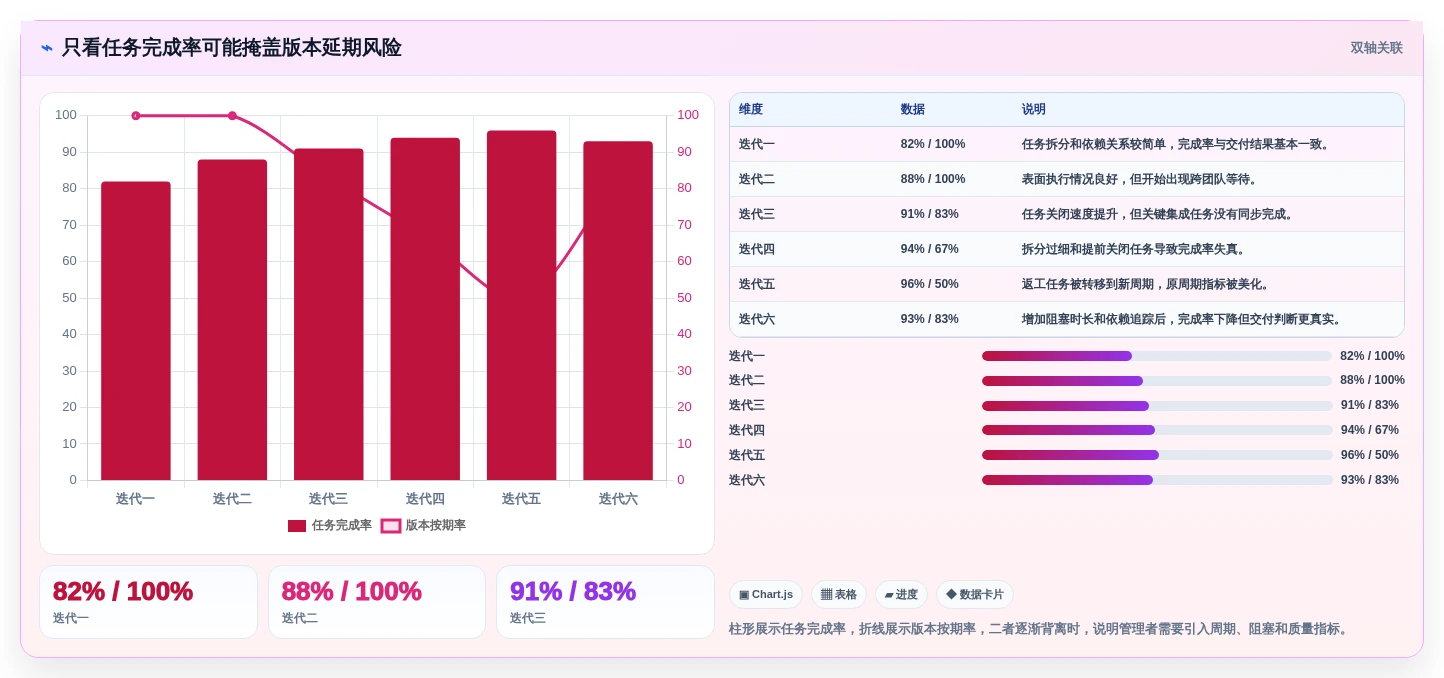Click the 维度 column header

click(751, 110)
